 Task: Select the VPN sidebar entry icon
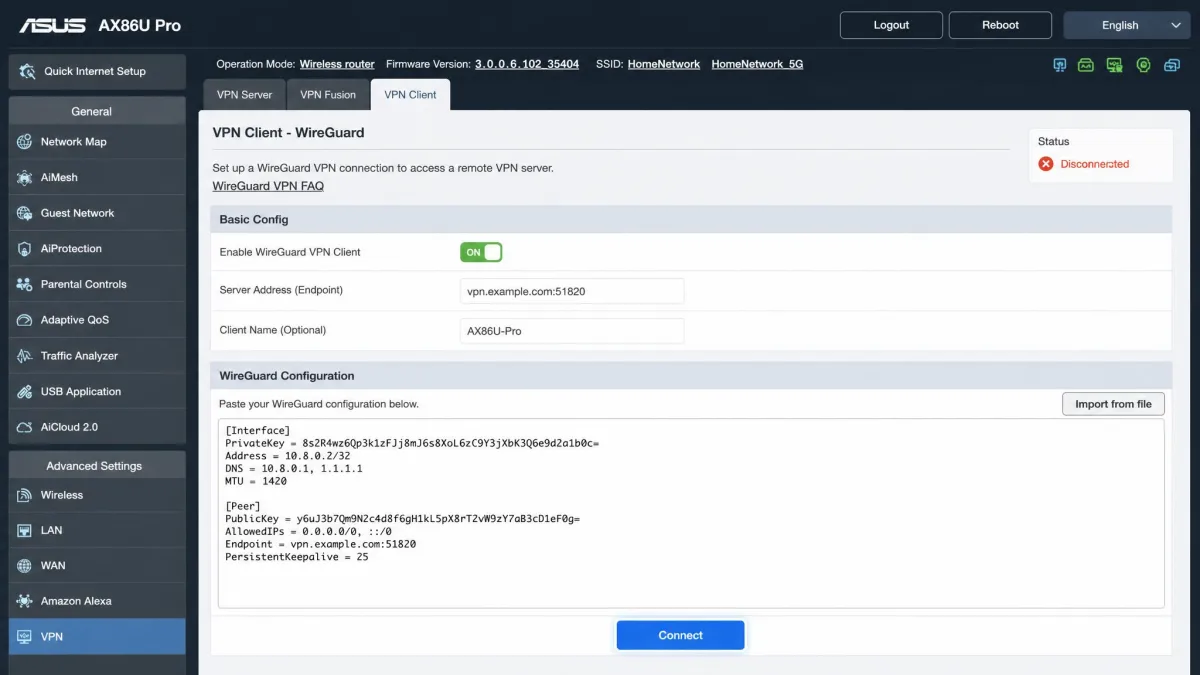[25, 637]
